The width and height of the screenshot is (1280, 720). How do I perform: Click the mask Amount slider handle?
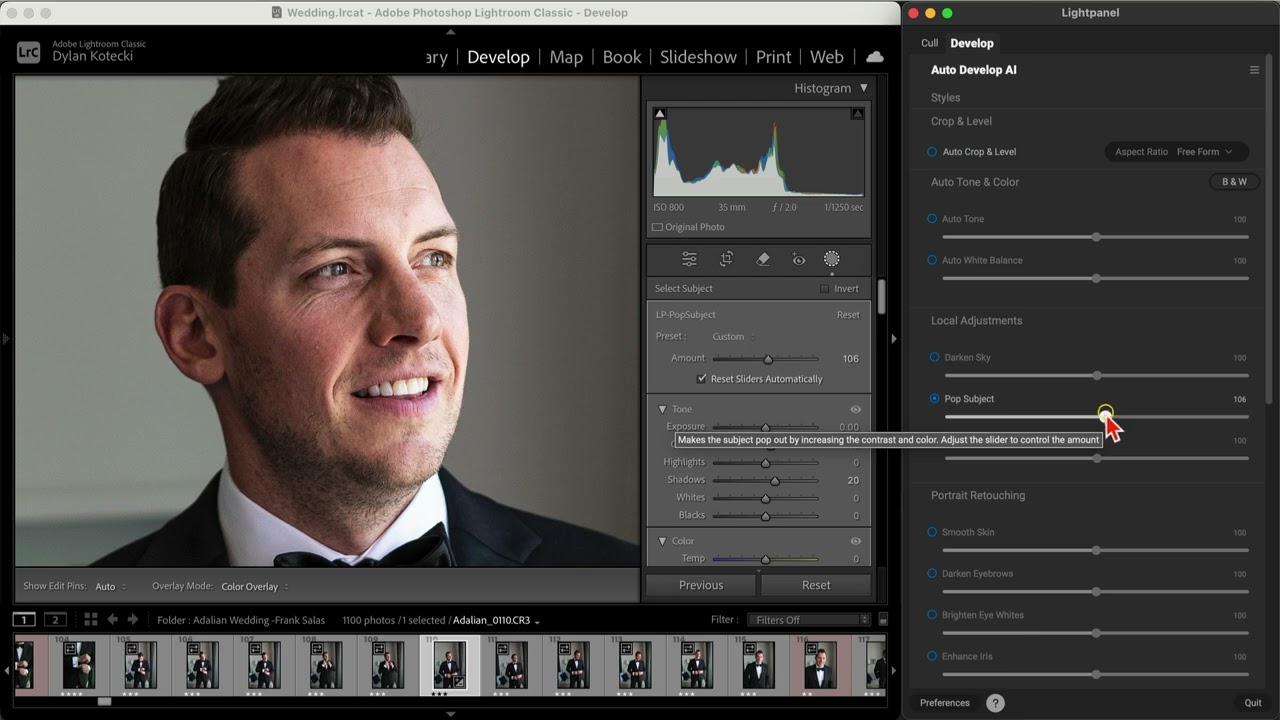768,359
